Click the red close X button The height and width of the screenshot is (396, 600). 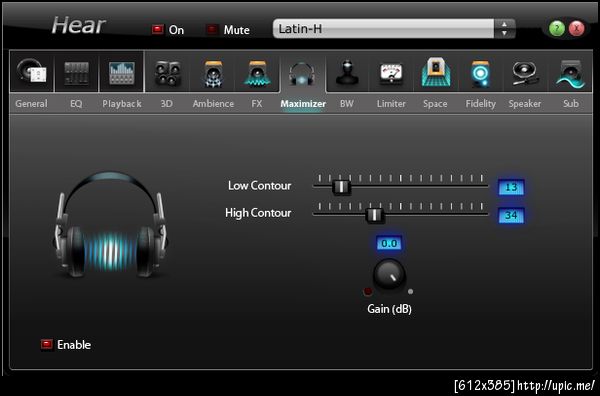coord(576,28)
